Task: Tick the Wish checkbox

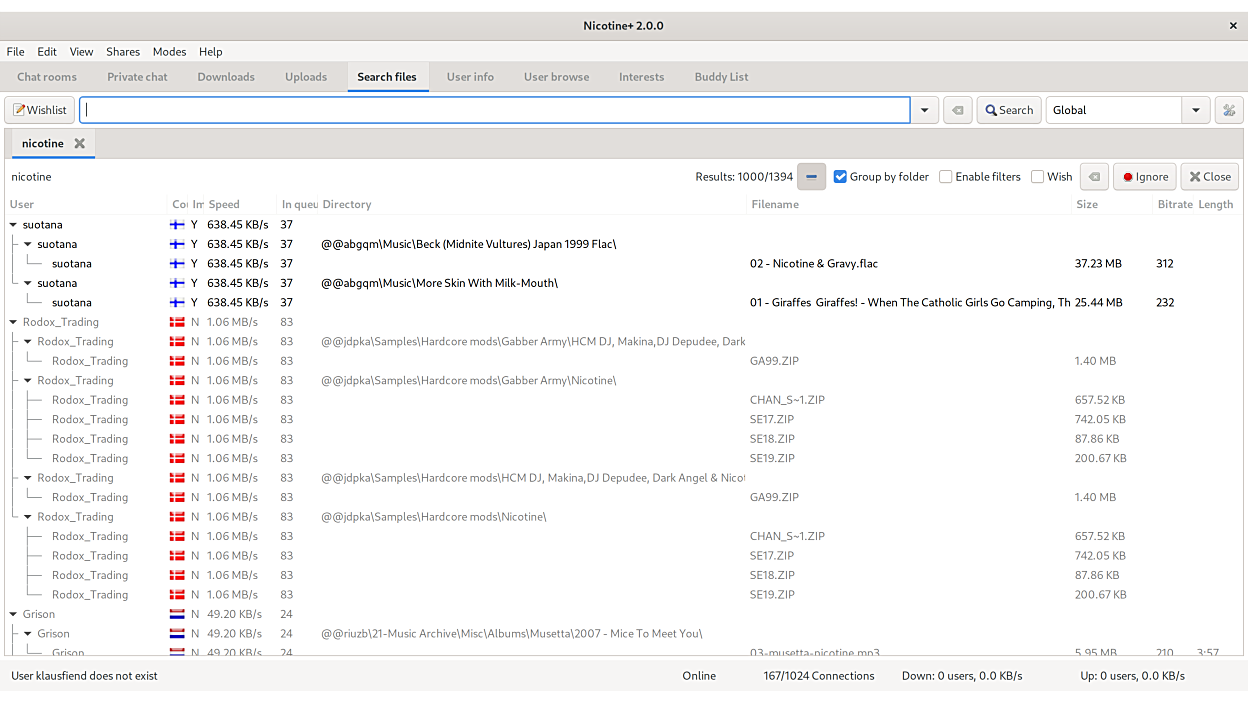Action: (x=1038, y=177)
